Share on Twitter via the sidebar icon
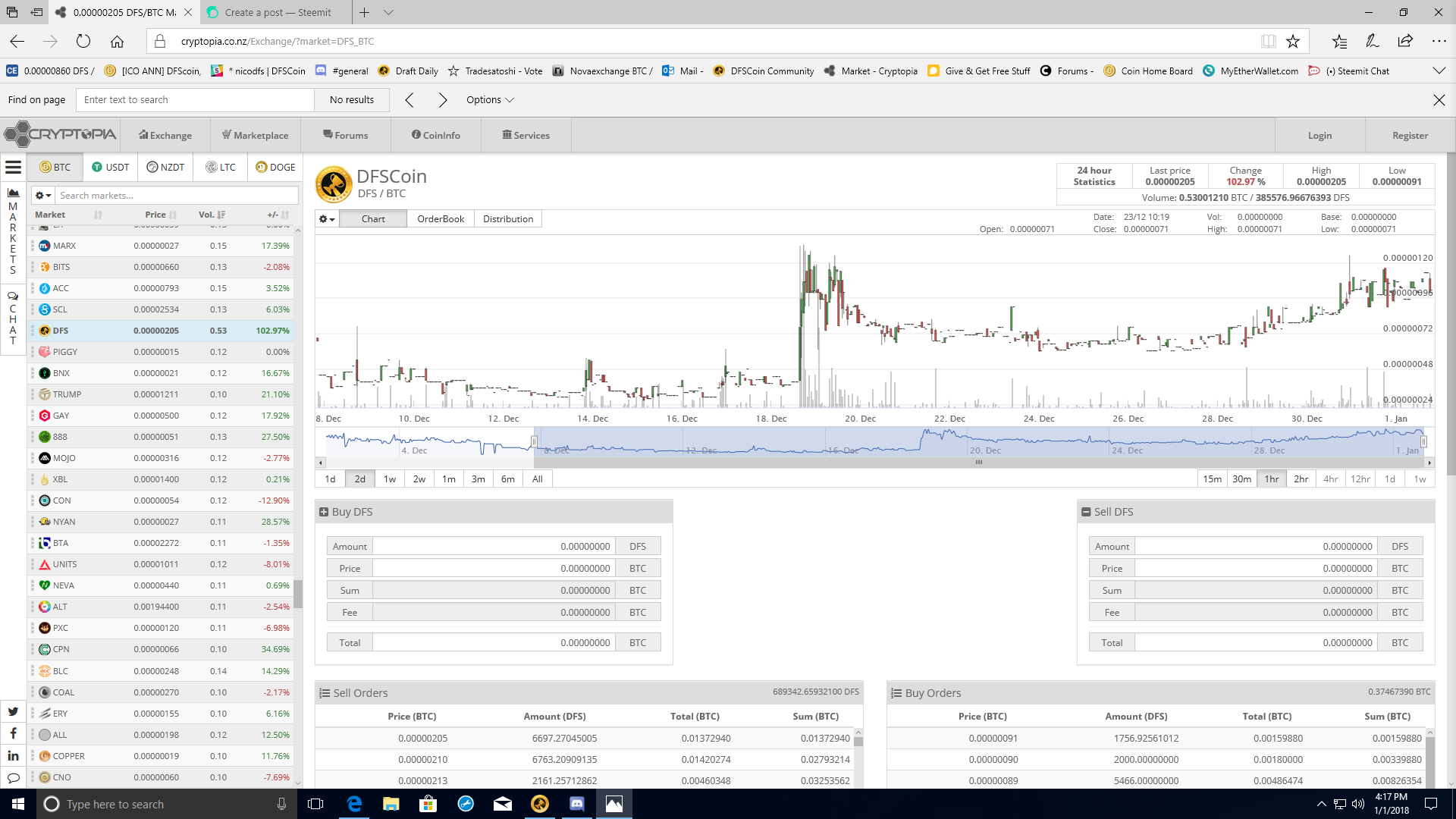The image size is (1456, 819). 13,712
